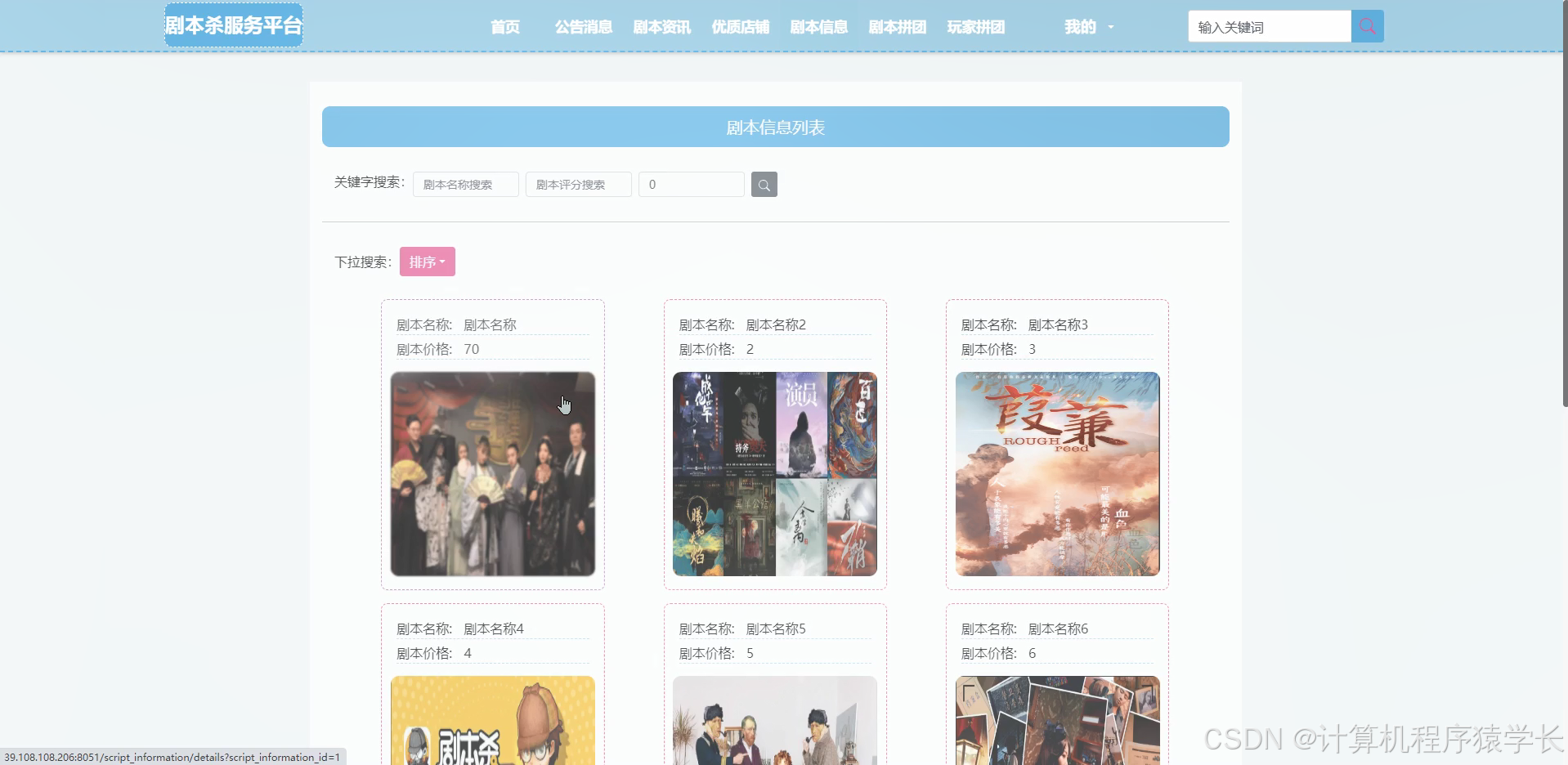The width and height of the screenshot is (1568, 765).
Task: Open the 剧本名称5 cover image
Action: point(774,720)
